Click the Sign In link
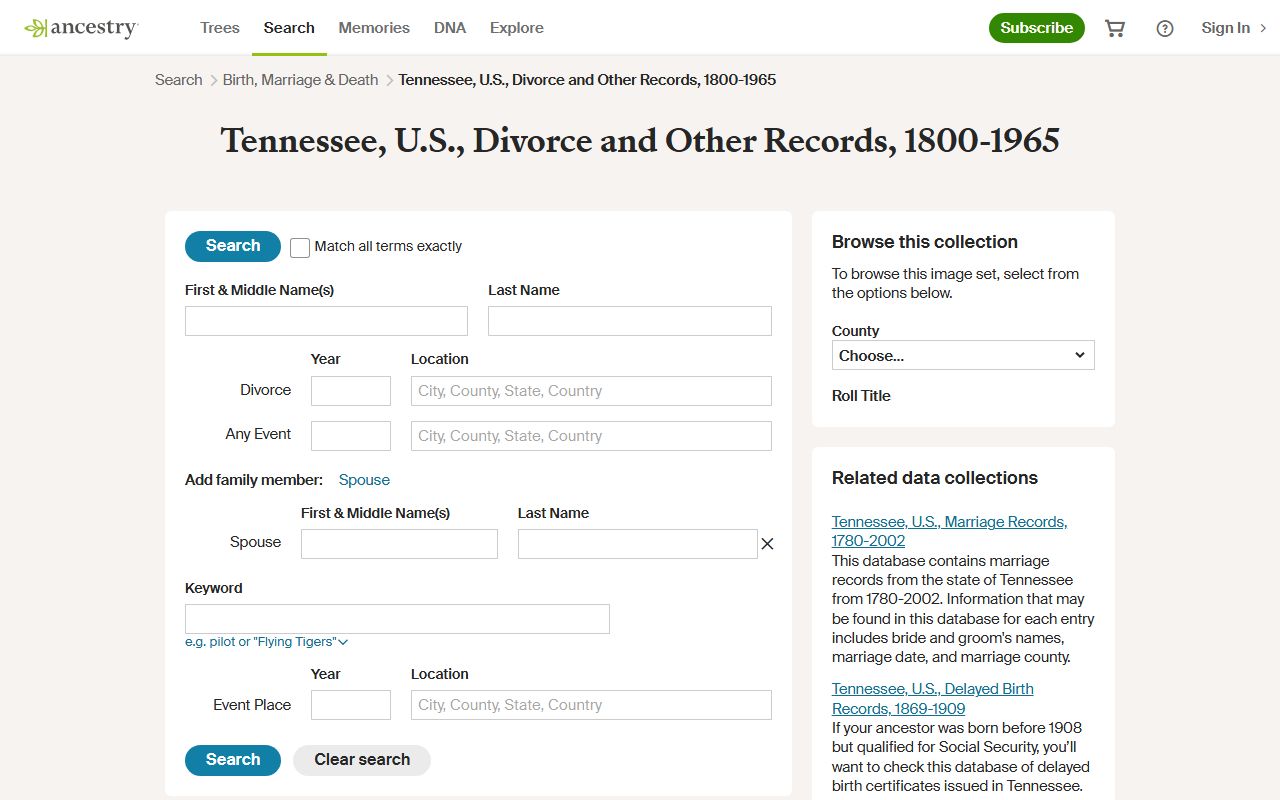The height and width of the screenshot is (800, 1280). coord(1225,28)
